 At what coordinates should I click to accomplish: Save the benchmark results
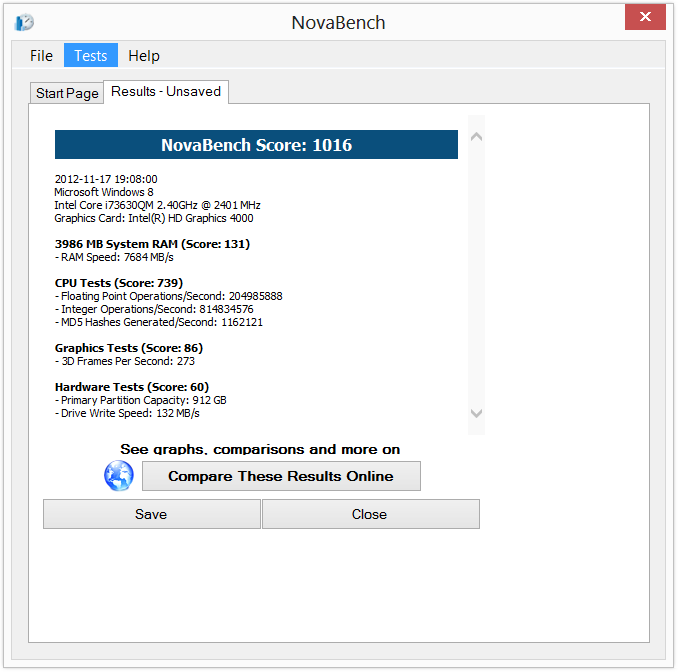pyautogui.click(x=152, y=514)
